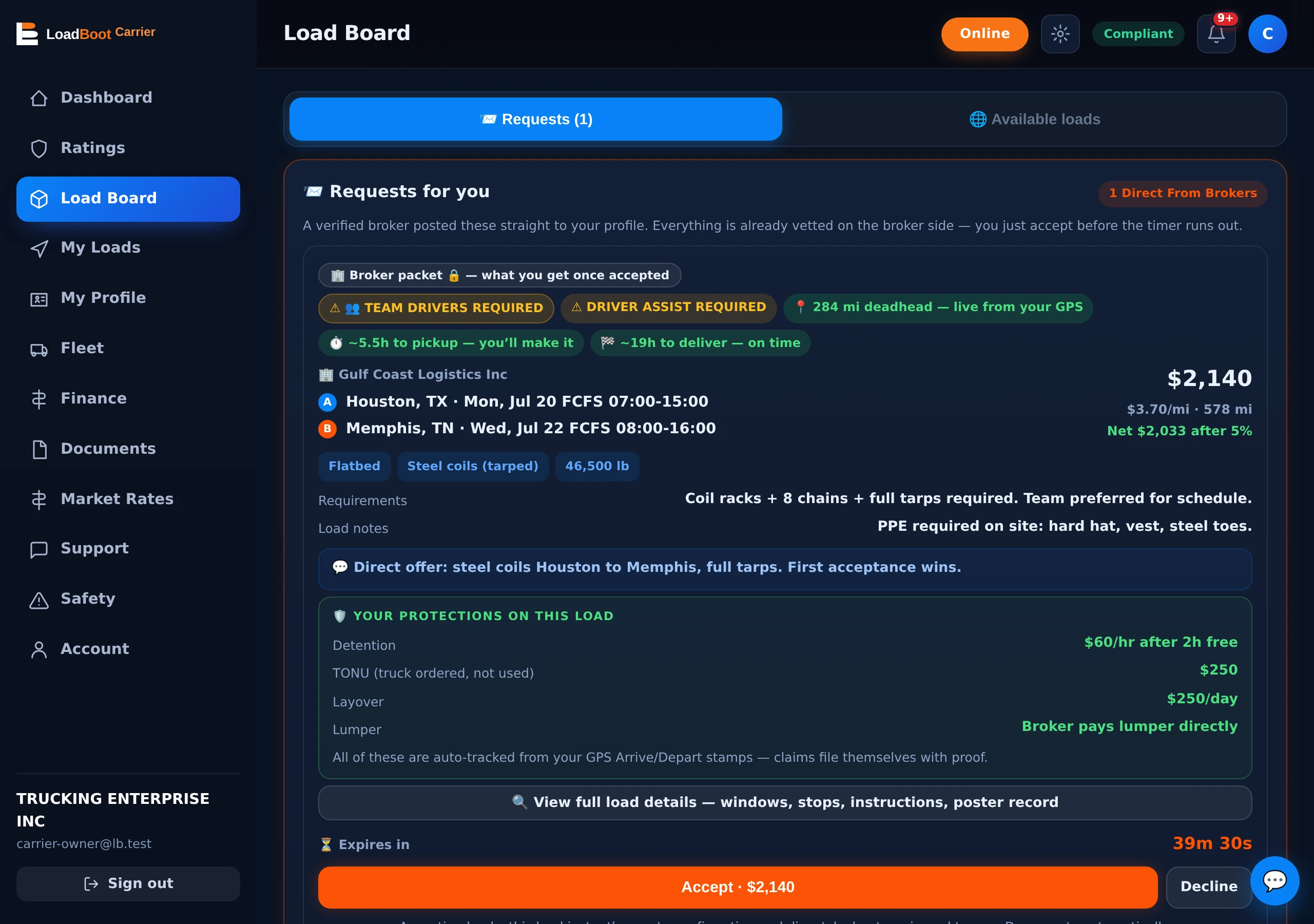The width and height of the screenshot is (1314, 924).
Task: Toggle the Online status button
Action: tap(984, 34)
